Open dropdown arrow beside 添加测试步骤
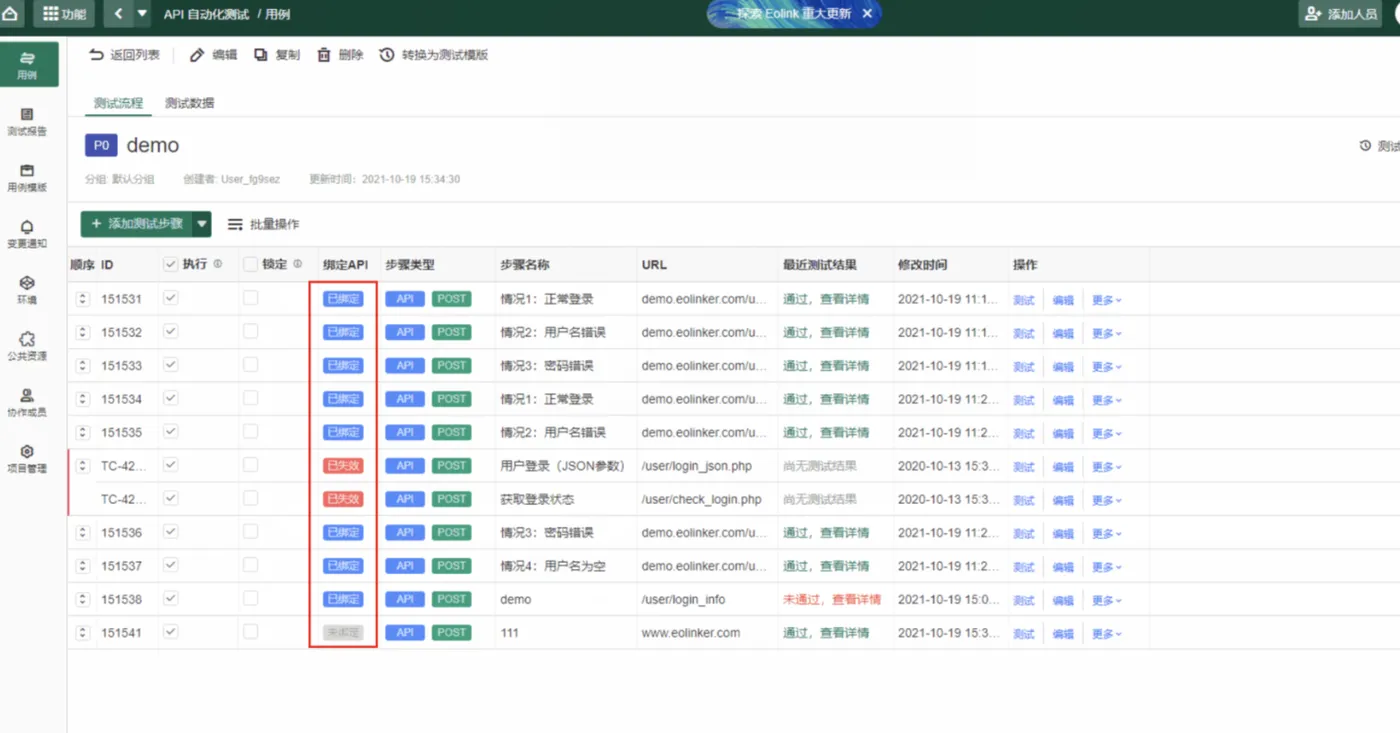 (x=203, y=224)
